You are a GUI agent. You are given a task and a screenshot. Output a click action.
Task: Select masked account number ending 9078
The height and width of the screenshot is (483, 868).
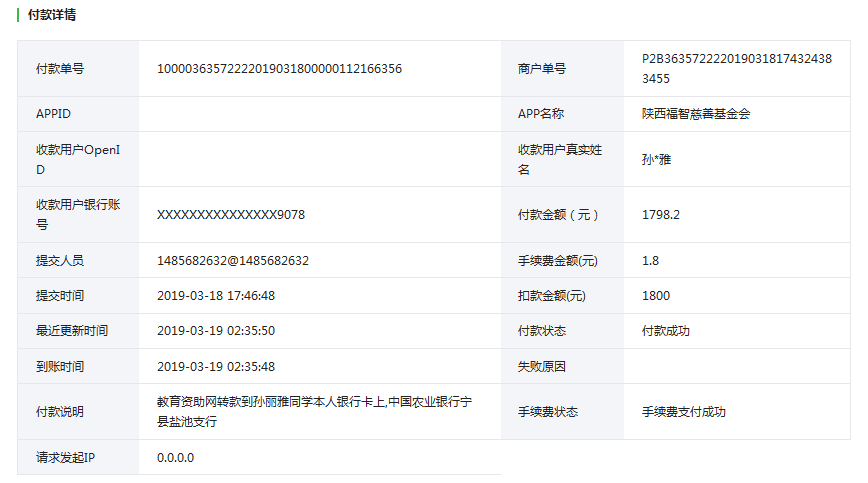click(231, 215)
